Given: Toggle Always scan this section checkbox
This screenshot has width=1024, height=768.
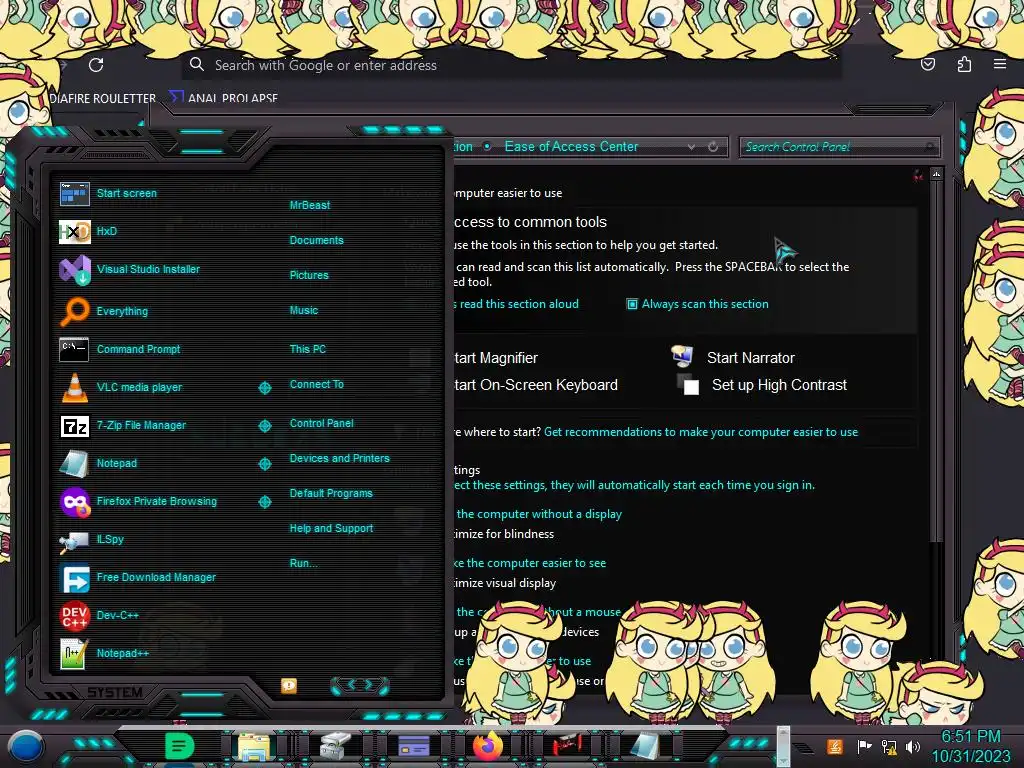Looking at the screenshot, I should coord(632,304).
